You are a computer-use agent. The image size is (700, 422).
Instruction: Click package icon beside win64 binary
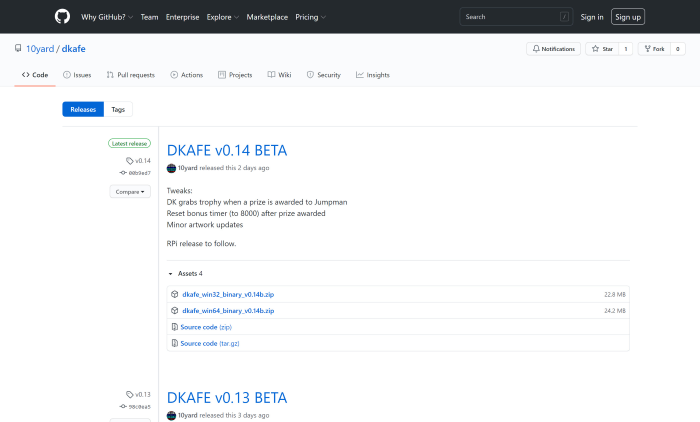point(175,311)
